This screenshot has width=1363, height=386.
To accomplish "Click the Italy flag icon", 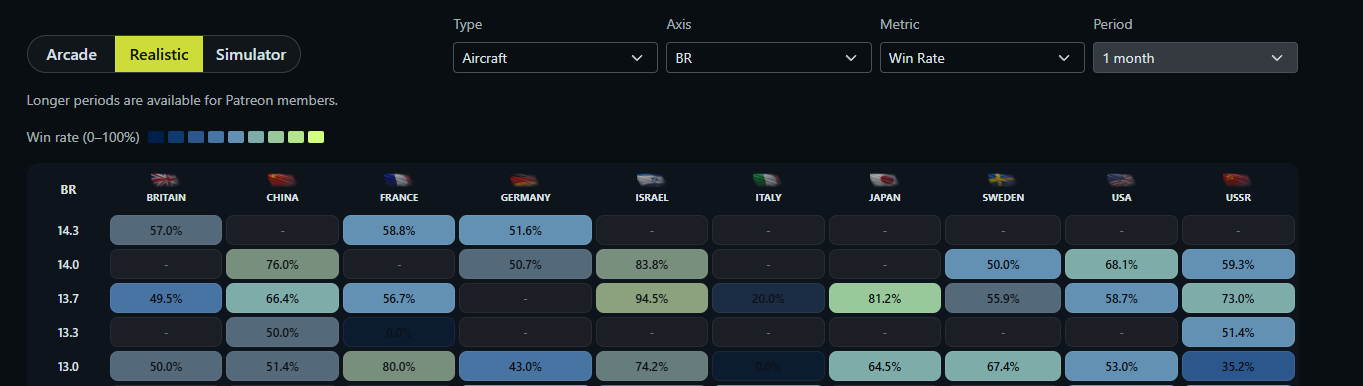I will pos(768,180).
